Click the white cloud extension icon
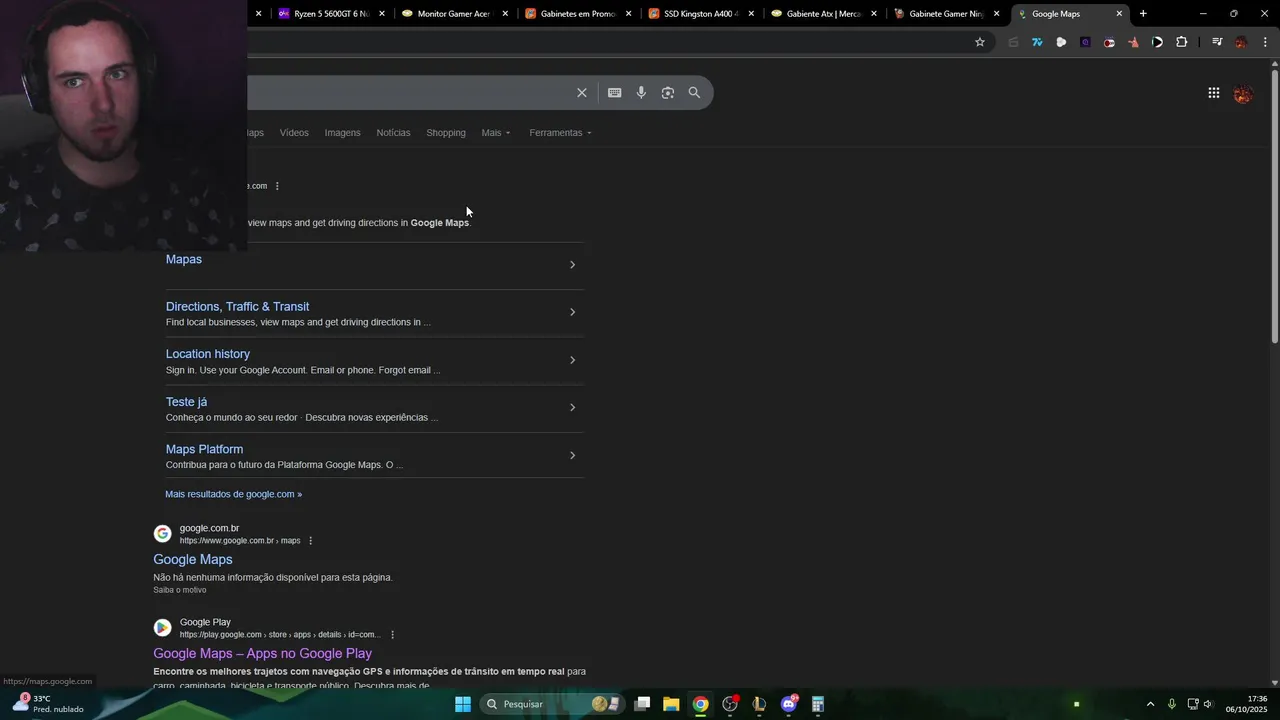The image size is (1280, 720). [x=1061, y=42]
